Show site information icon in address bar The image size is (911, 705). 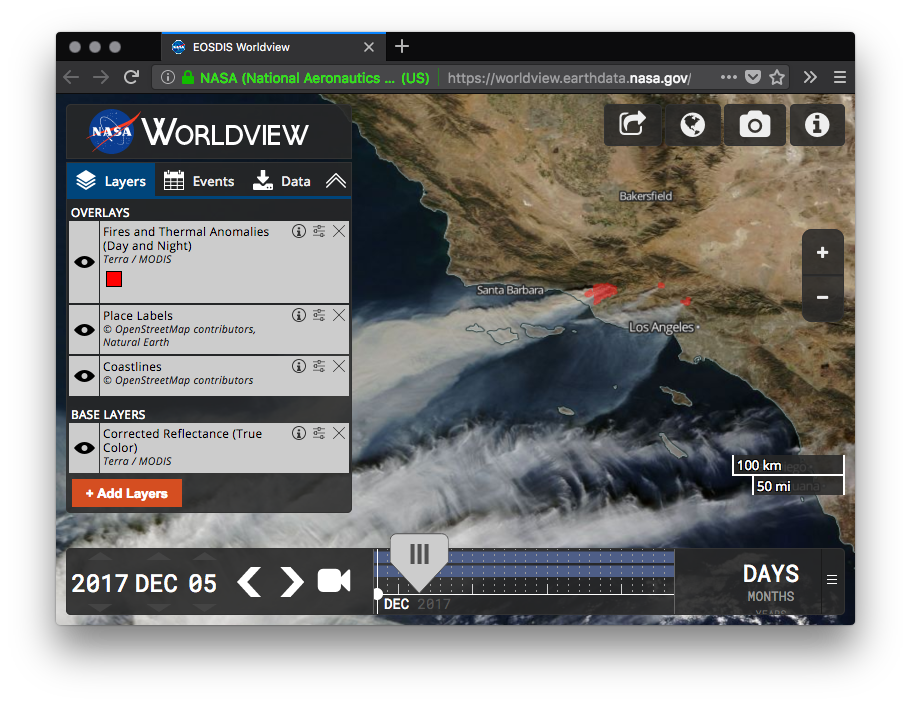click(x=168, y=77)
